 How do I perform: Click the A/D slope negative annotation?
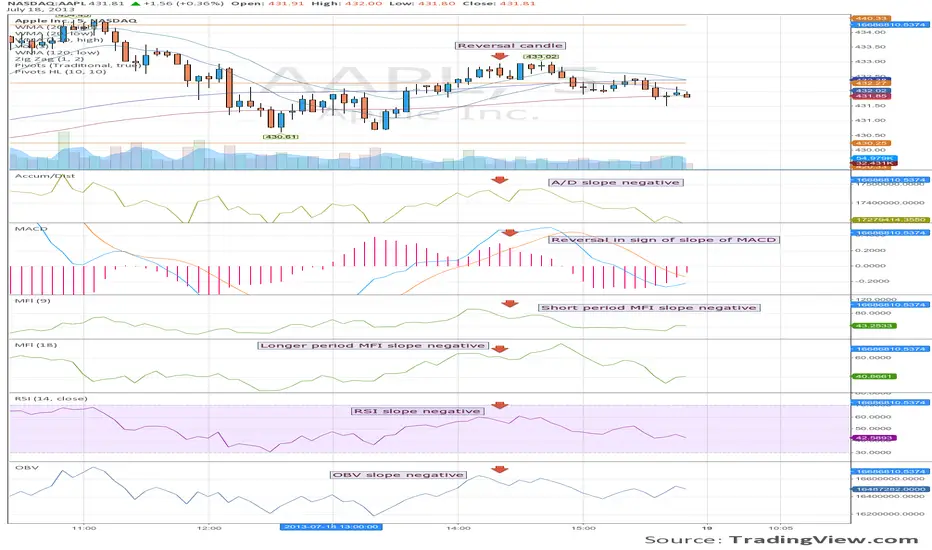(x=615, y=183)
